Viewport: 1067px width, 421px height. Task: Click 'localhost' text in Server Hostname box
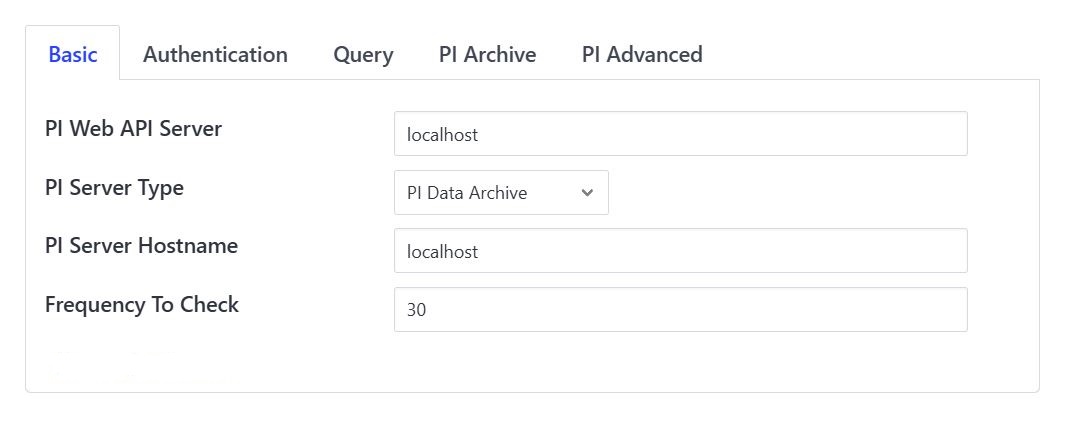(442, 252)
